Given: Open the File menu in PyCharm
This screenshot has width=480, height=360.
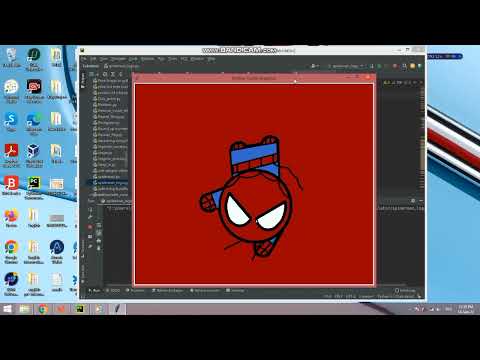Looking at the screenshot, I should pyautogui.click(x=84, y=59).
